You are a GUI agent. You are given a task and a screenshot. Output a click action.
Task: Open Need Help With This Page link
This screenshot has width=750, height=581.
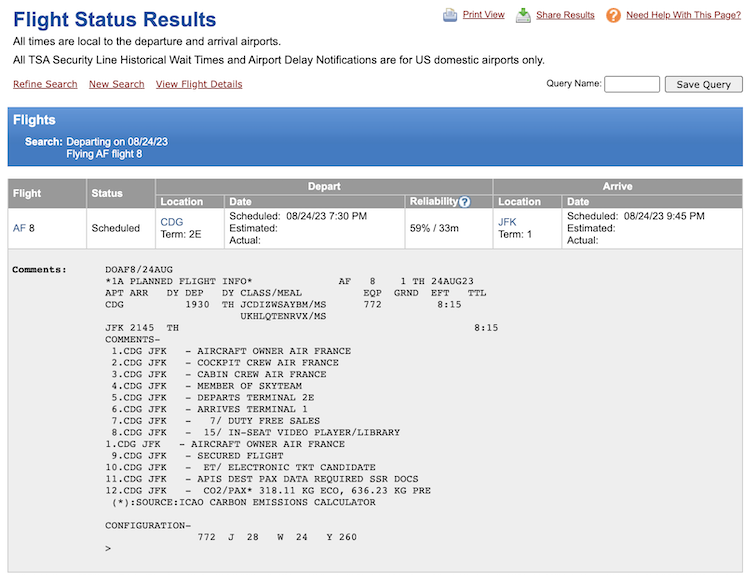pos(683,15)
